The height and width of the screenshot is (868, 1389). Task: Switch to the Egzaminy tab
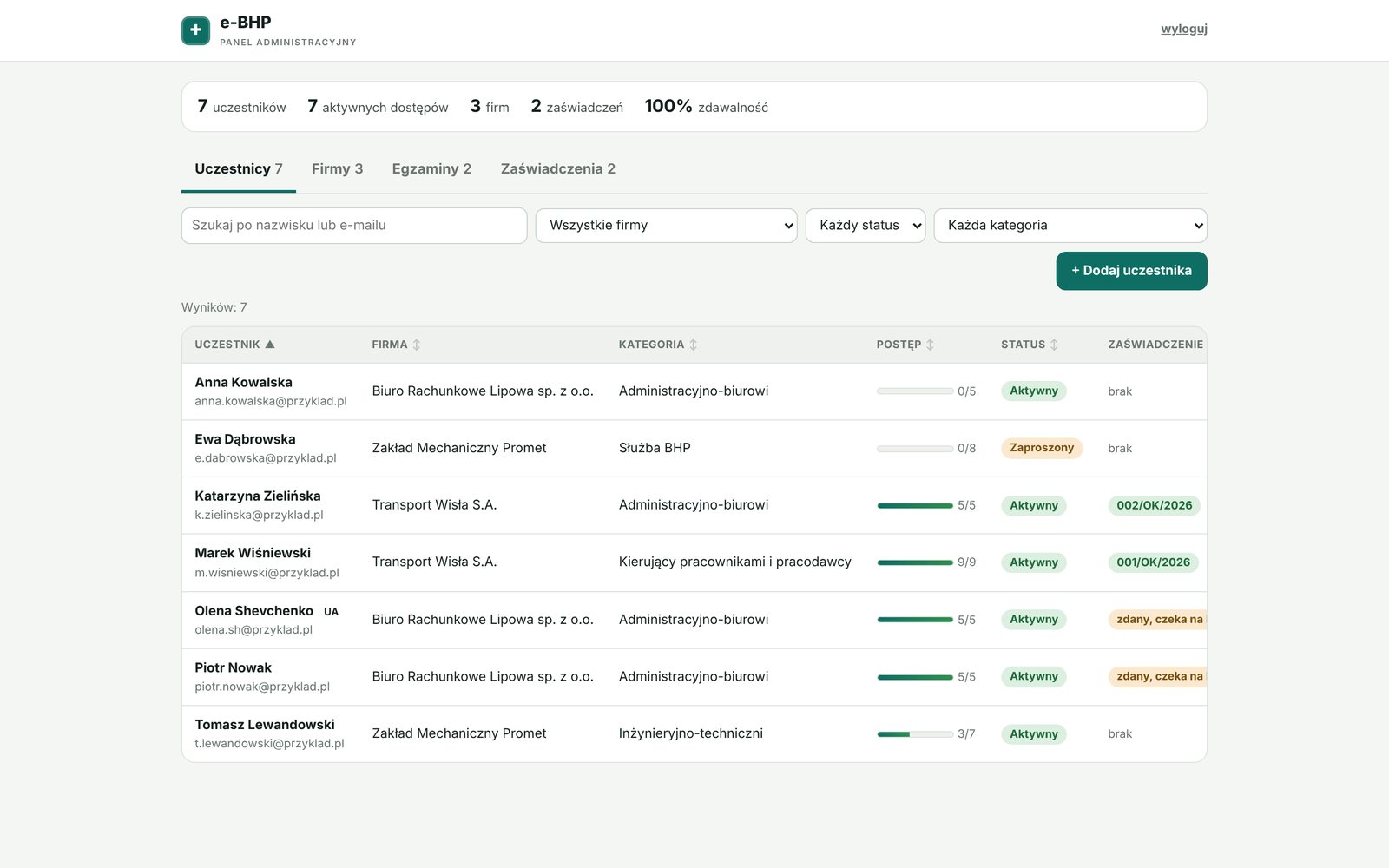coord(431,169)
